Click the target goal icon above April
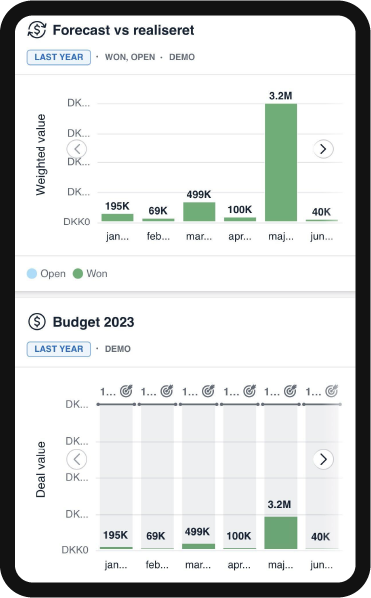 click(249, 391)
